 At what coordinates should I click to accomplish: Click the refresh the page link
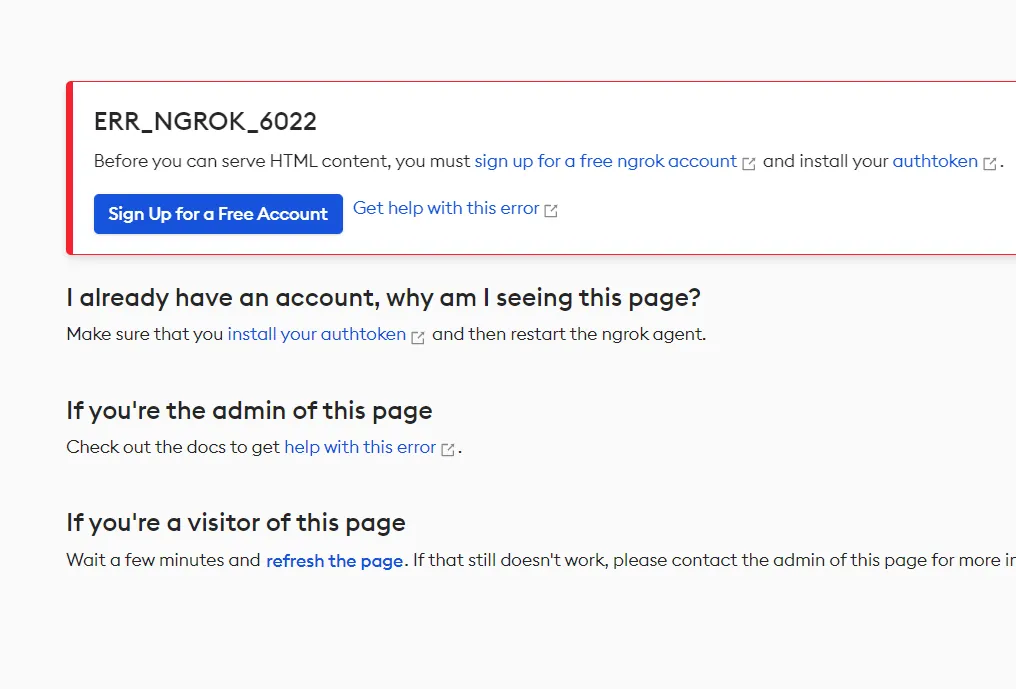click(x=334, y=561)
